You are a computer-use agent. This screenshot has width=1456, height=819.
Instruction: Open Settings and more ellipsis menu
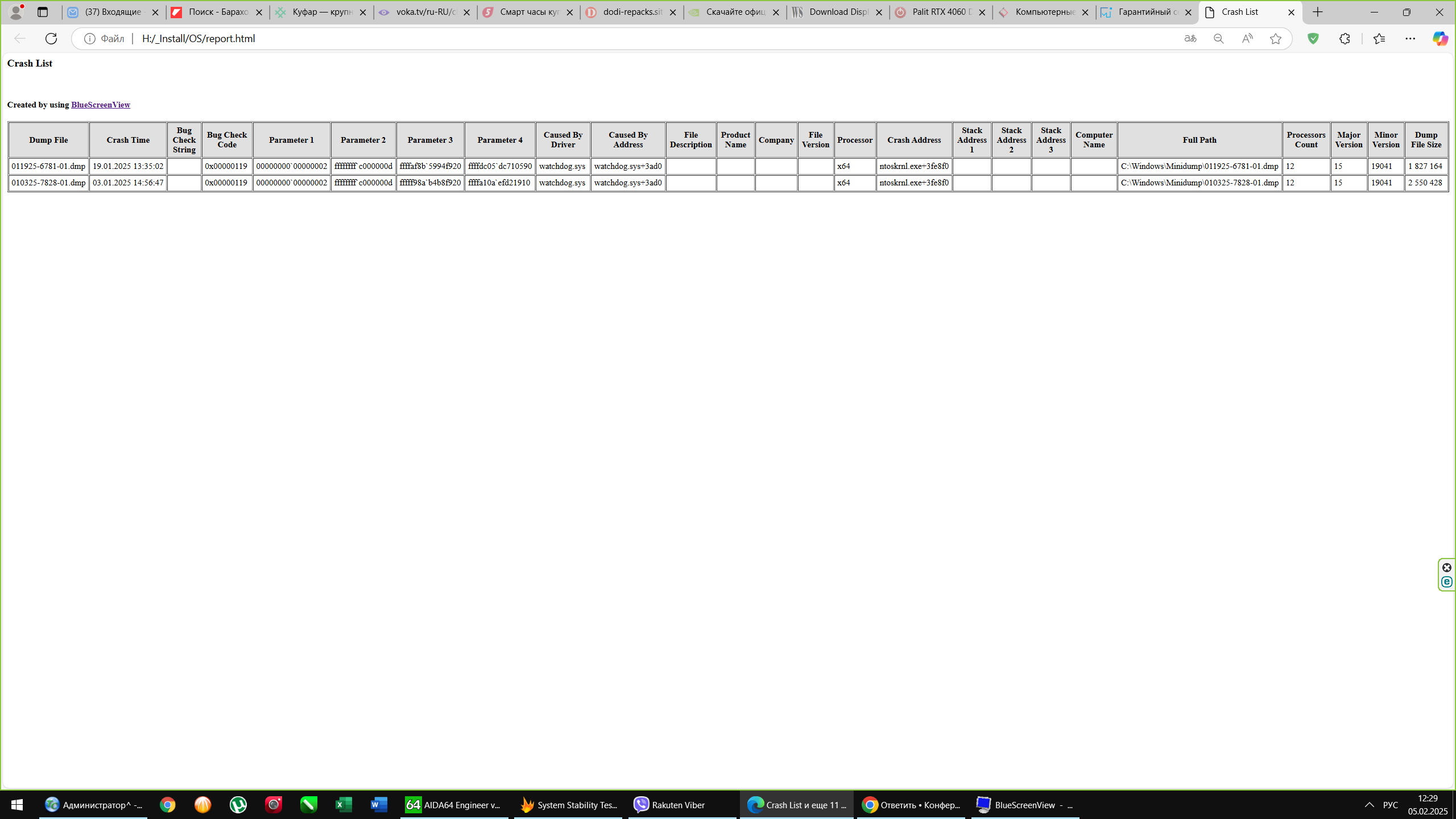(x=1410, y=39)
